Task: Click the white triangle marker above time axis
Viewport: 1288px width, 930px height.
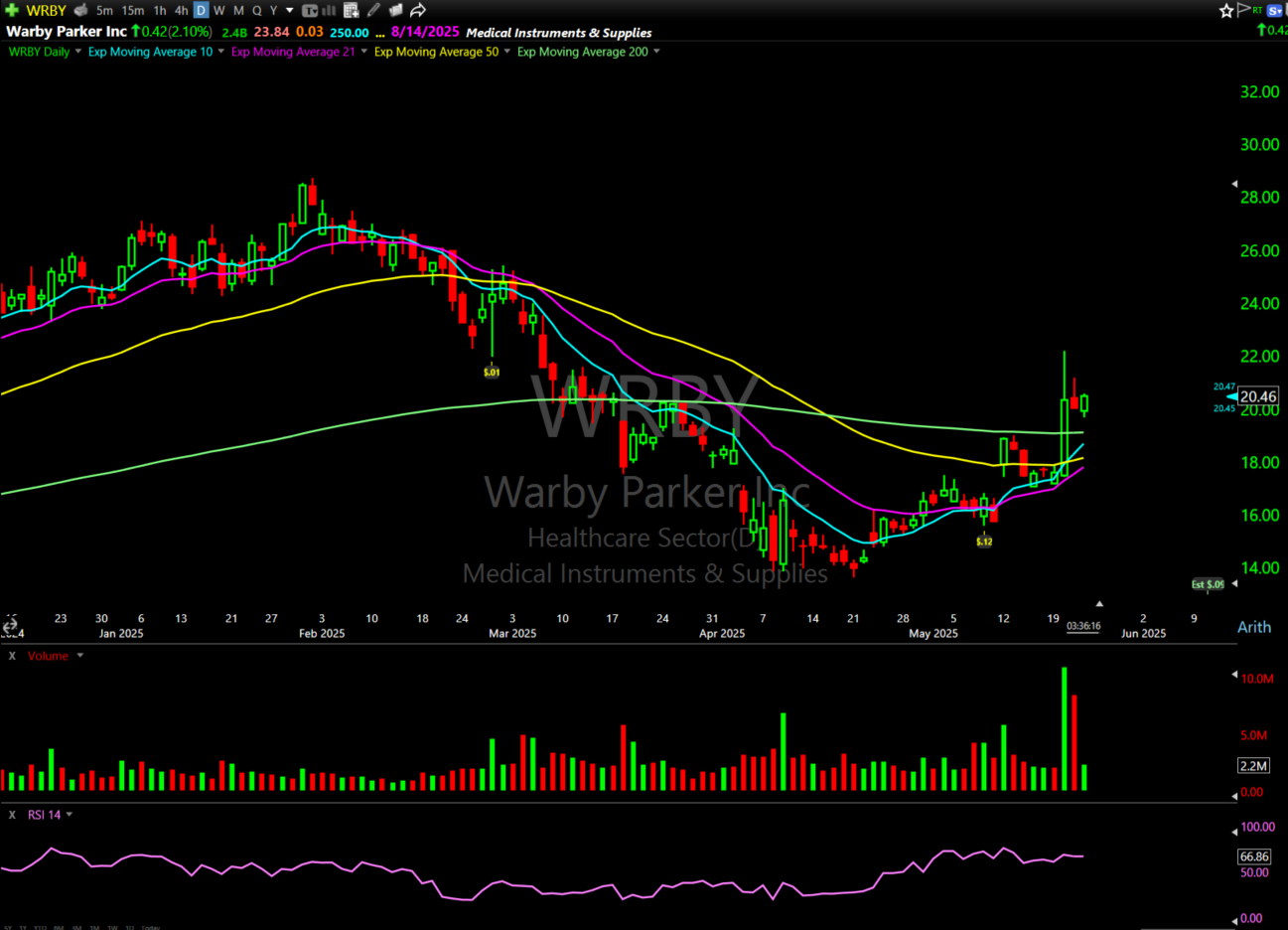Action: (x=1099, y=603)
